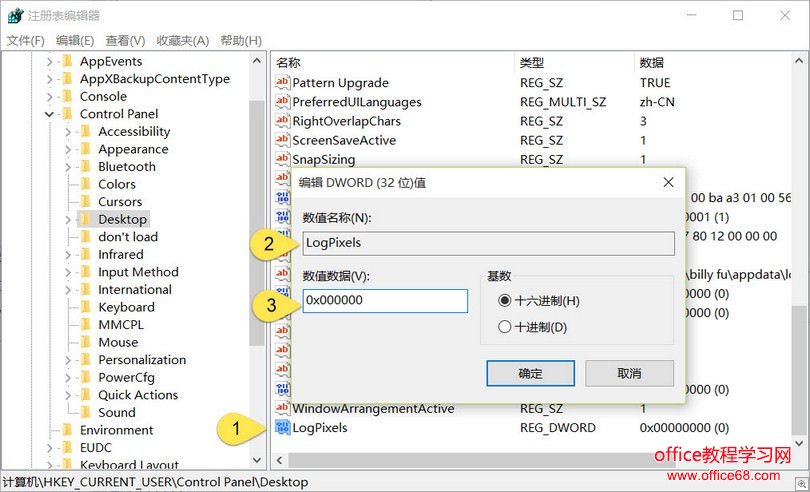This screenshot has width=810, height=492.
Task: Click the icon beside ScreenSaveActive
Action: point(283,140)
